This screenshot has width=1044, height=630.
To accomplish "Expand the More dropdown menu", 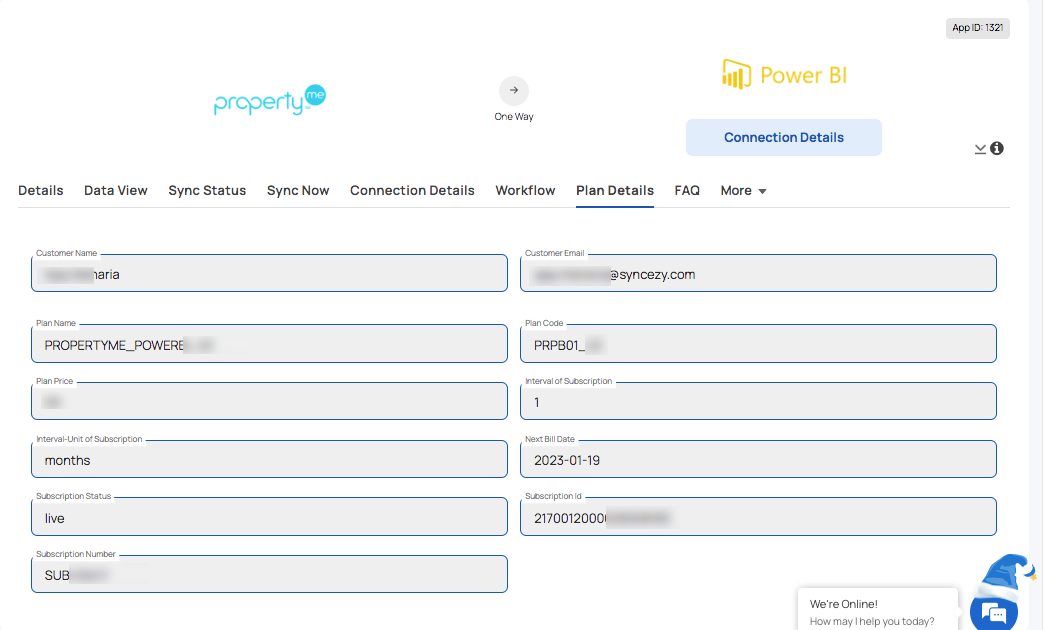I will pyautogui.click(x=743, y=190).
